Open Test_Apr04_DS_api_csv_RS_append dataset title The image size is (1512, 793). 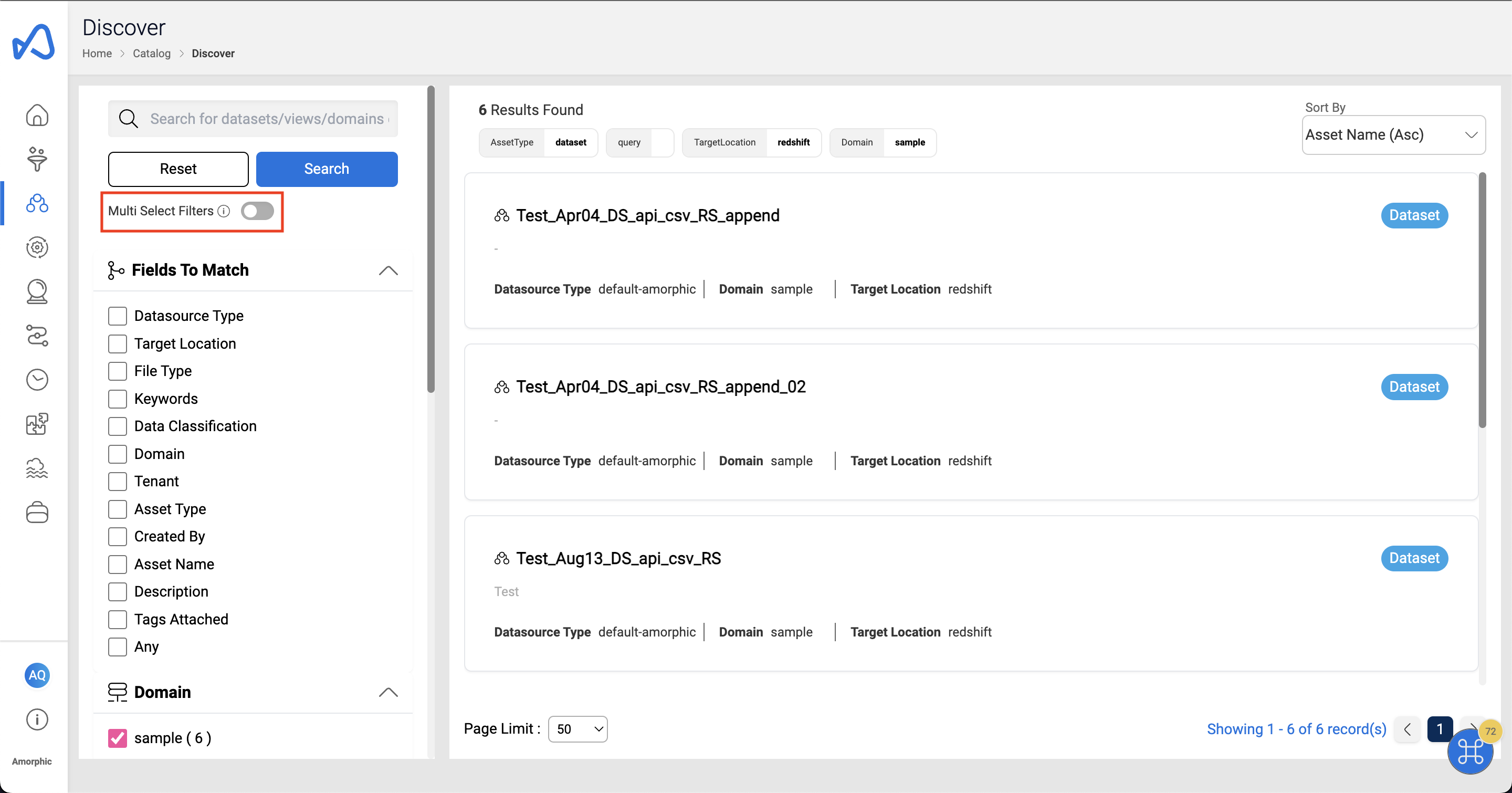click(x=647, y=215)
